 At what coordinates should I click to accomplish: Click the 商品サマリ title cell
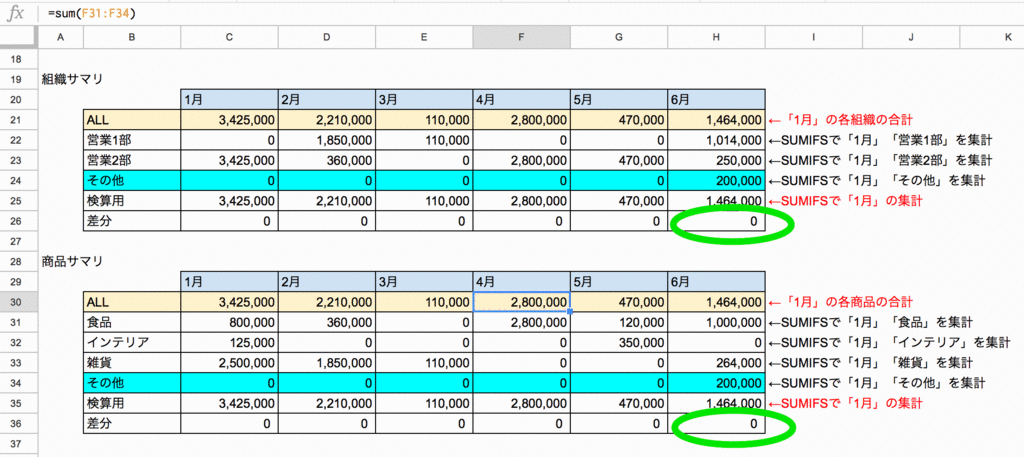pos(72,262)
